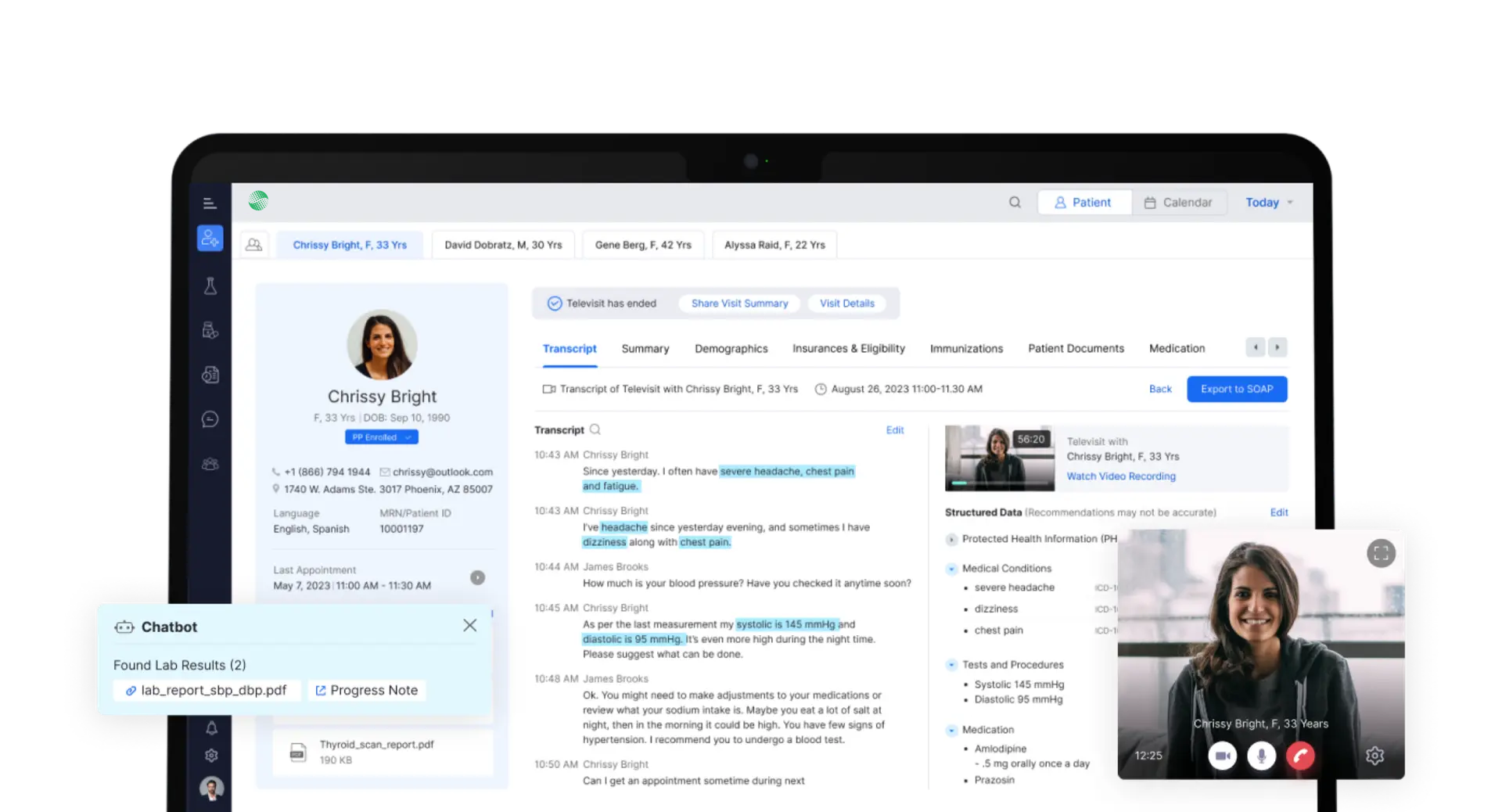Open the hamburger menu in sidebar

[210, 203]
